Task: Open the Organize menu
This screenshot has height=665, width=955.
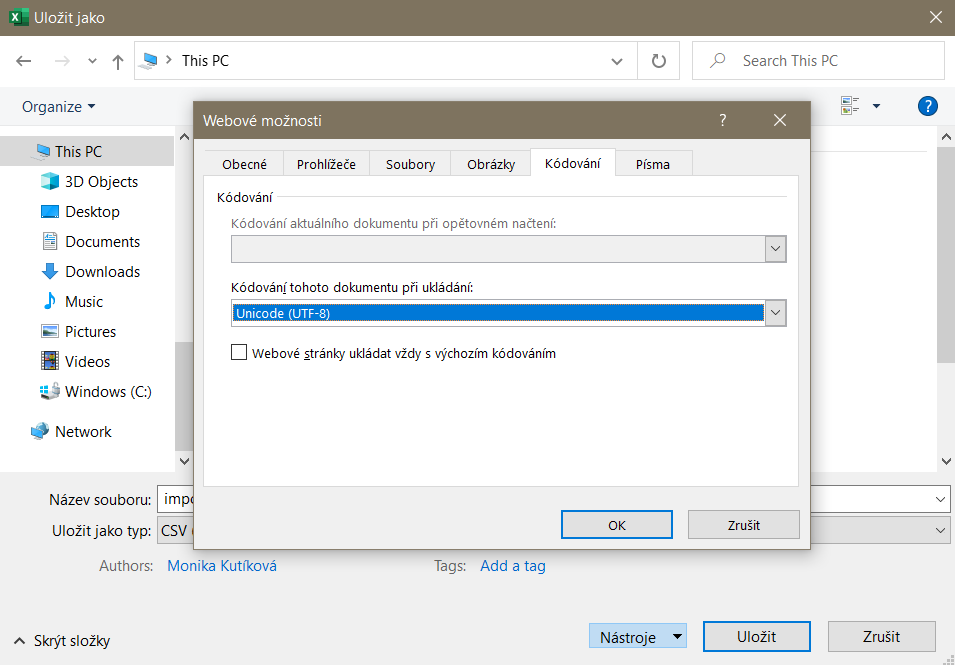Action: [58, 107]
